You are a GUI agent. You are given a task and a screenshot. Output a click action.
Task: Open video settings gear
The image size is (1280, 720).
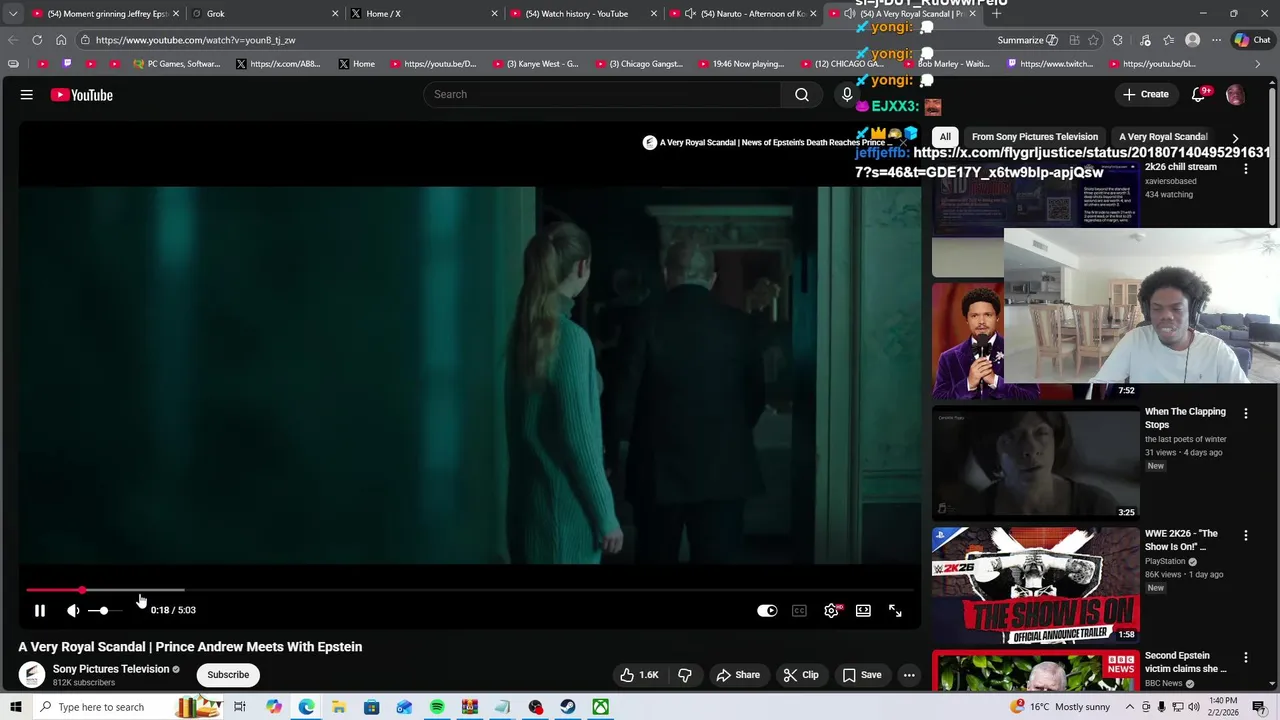coord(831,610)
